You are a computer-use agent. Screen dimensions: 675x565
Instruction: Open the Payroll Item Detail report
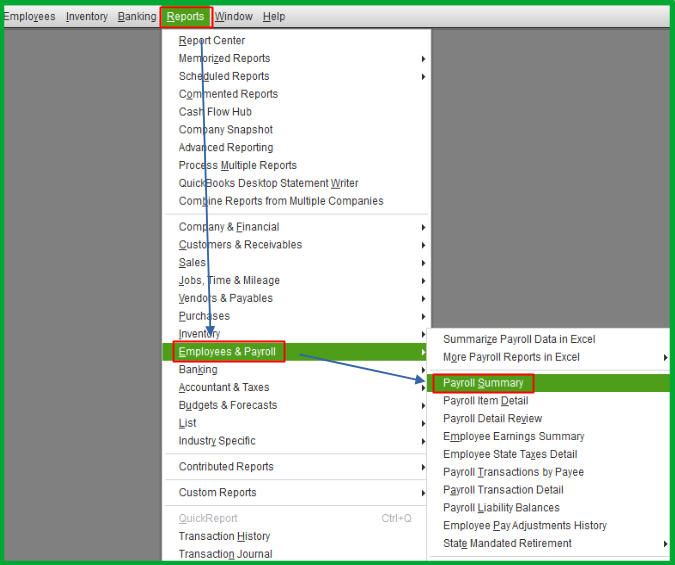[x=486, y=401]
